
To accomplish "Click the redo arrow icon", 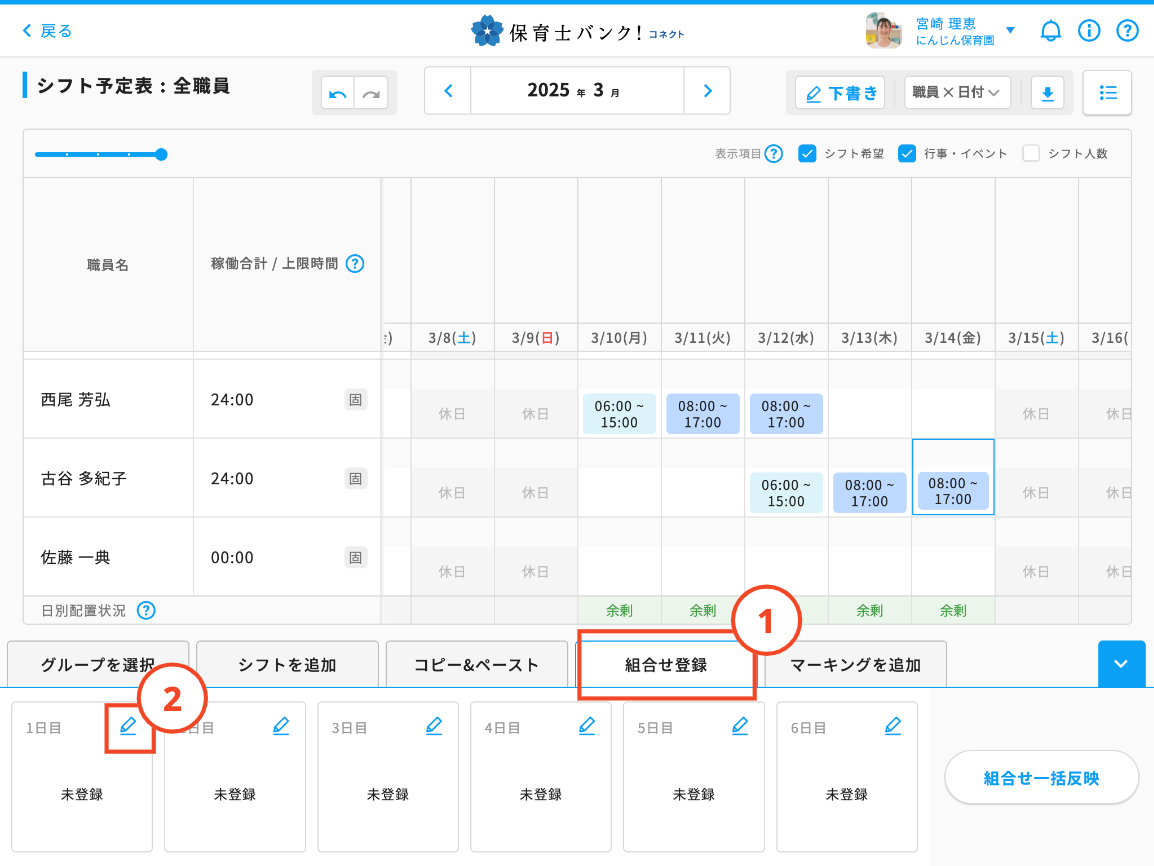I will (x=372, y=93).
